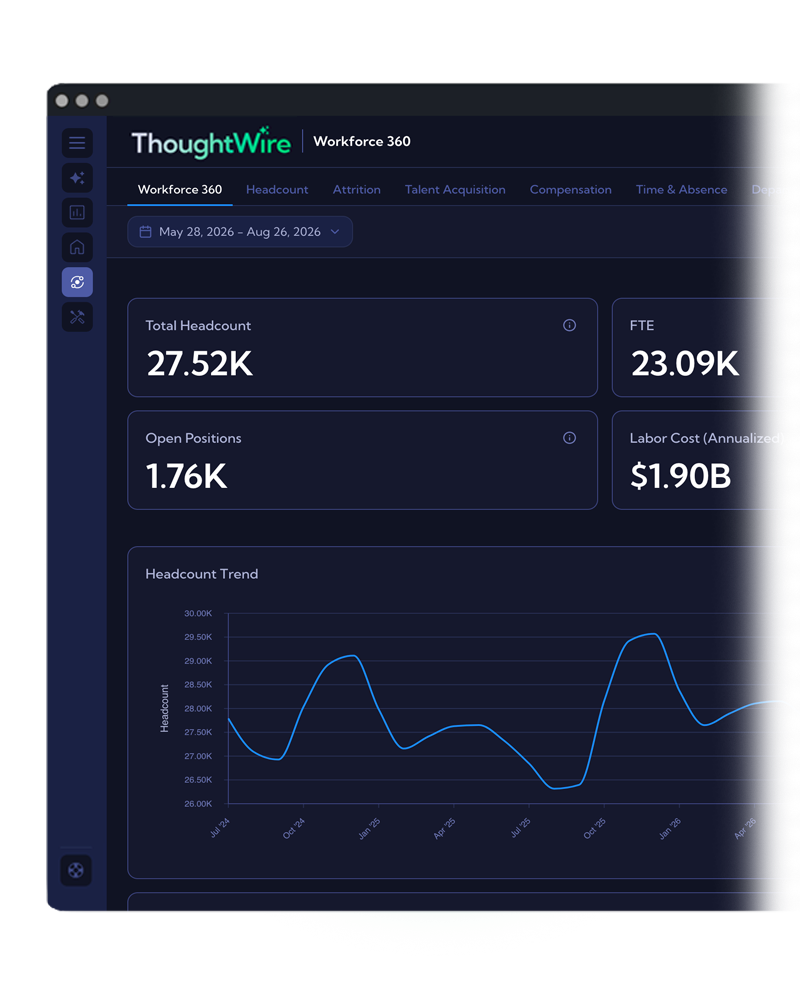Switch to the Workforce 360 tab

coord(180,189)
